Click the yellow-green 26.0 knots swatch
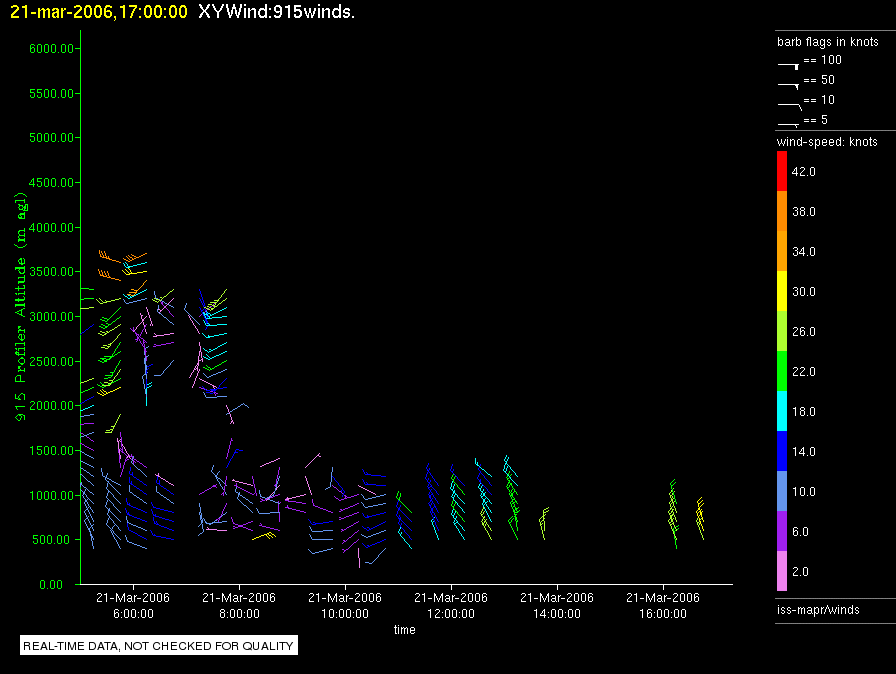The width and height of the screenshot is (896, 674). tap(782, 331)
